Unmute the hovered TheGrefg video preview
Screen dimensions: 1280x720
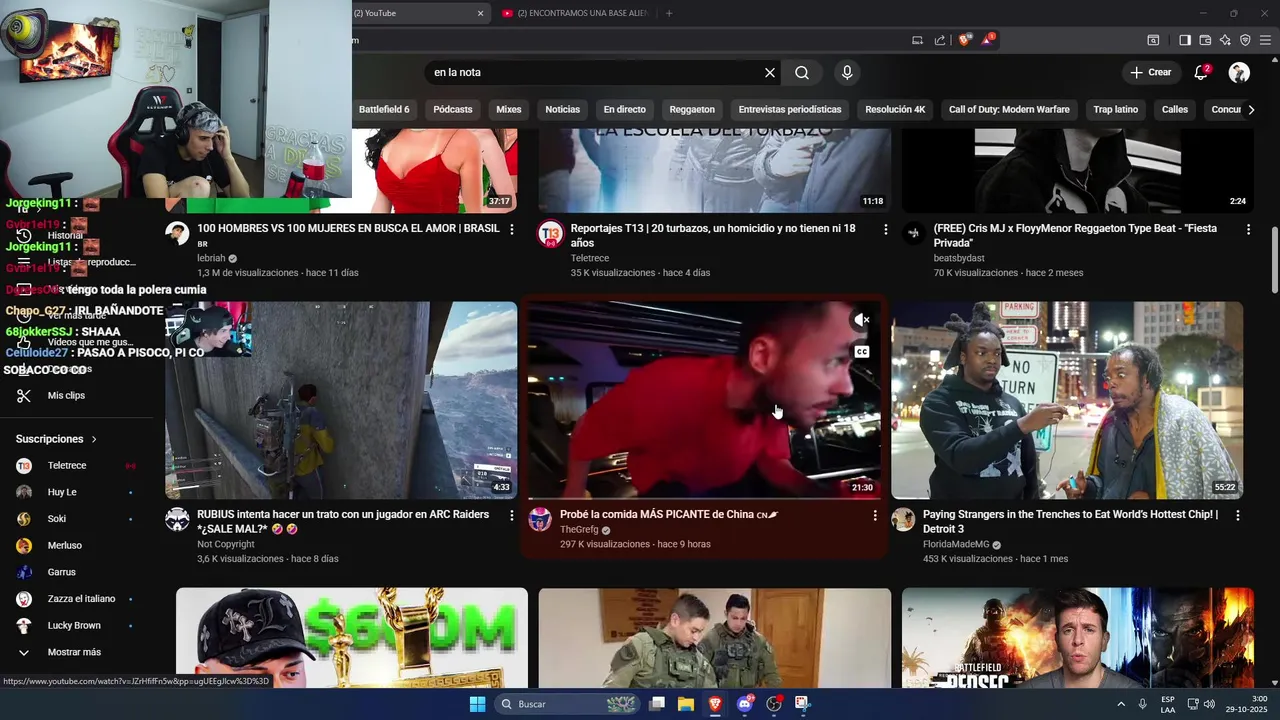[862, 320]
